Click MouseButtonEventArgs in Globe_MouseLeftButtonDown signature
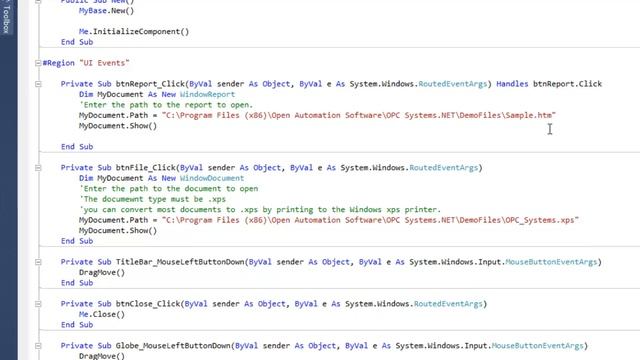The height and width of the screenshot is (360, 640). coord(537,346)
